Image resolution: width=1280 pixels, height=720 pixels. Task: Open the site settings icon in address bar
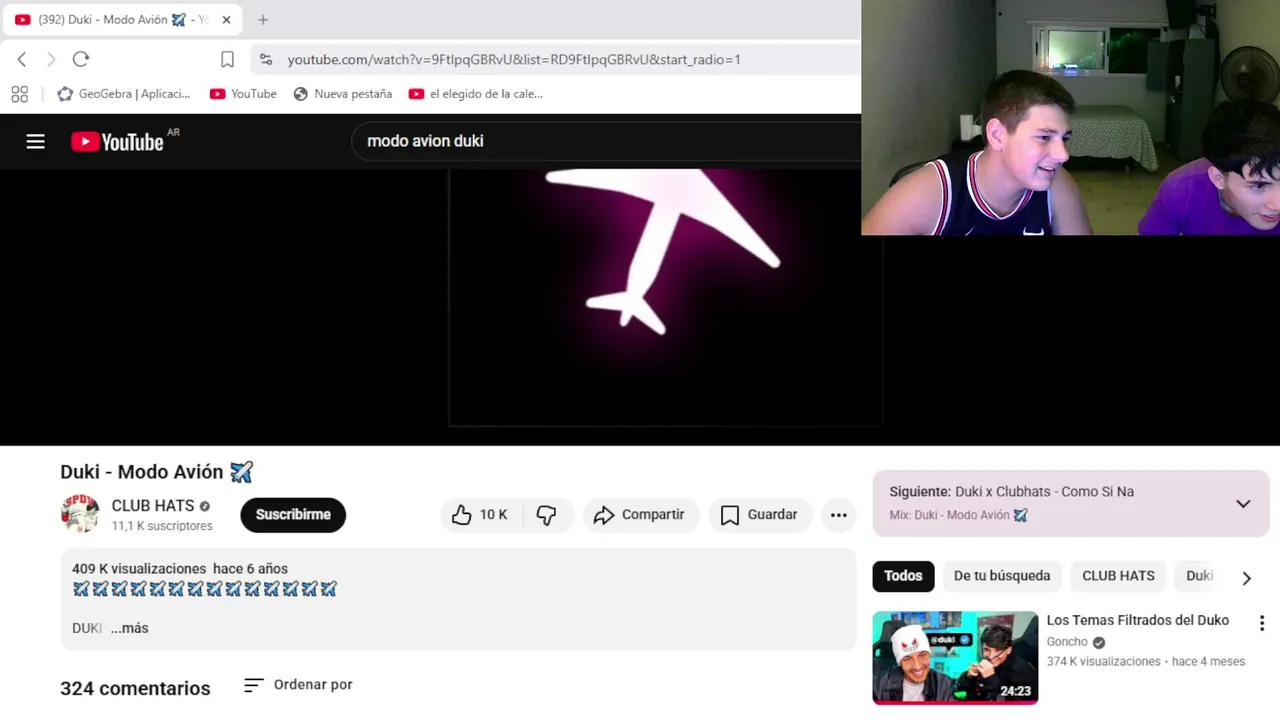pos(265,59)
